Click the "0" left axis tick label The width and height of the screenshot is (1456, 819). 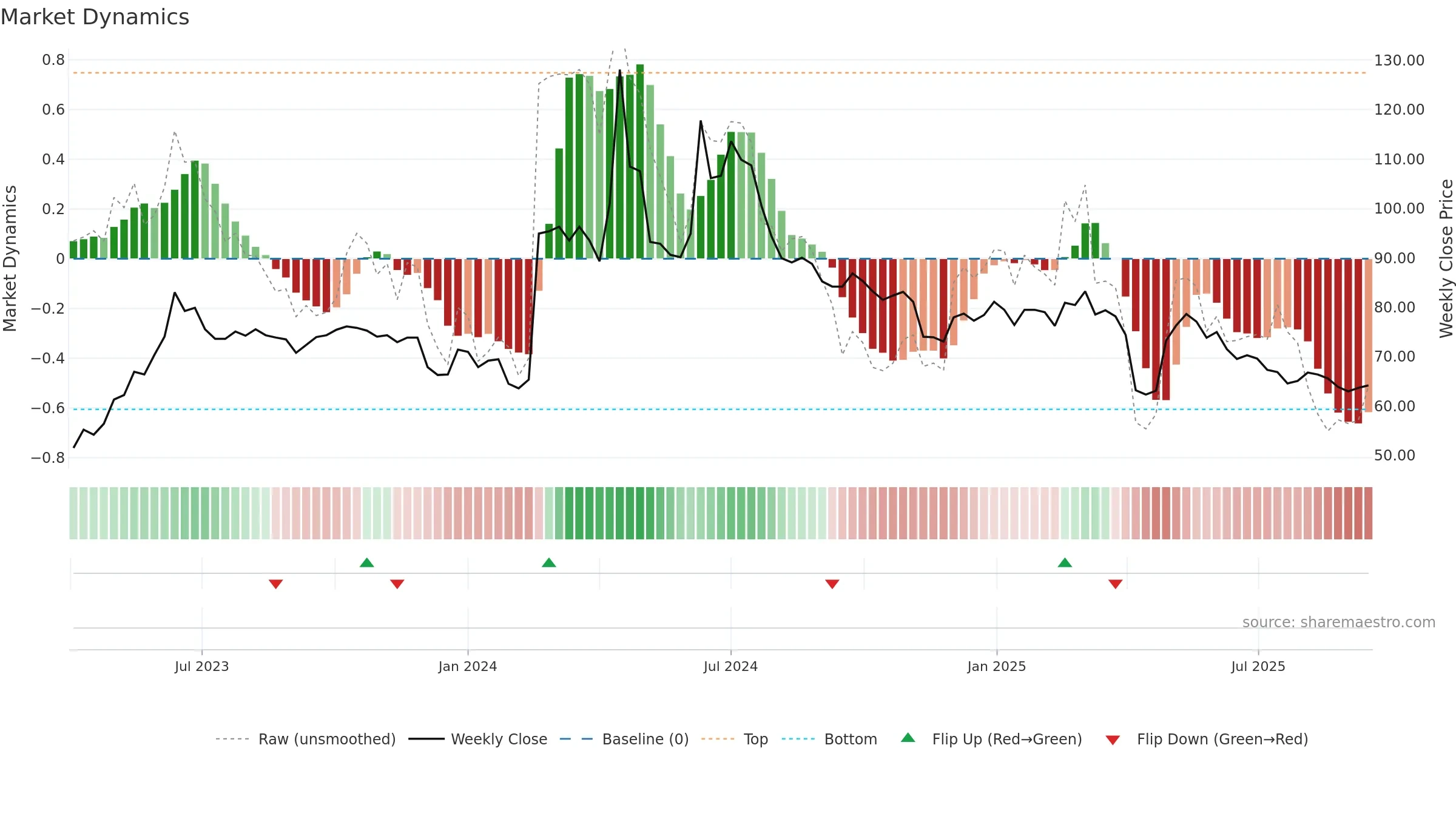[x=61, y=259]
